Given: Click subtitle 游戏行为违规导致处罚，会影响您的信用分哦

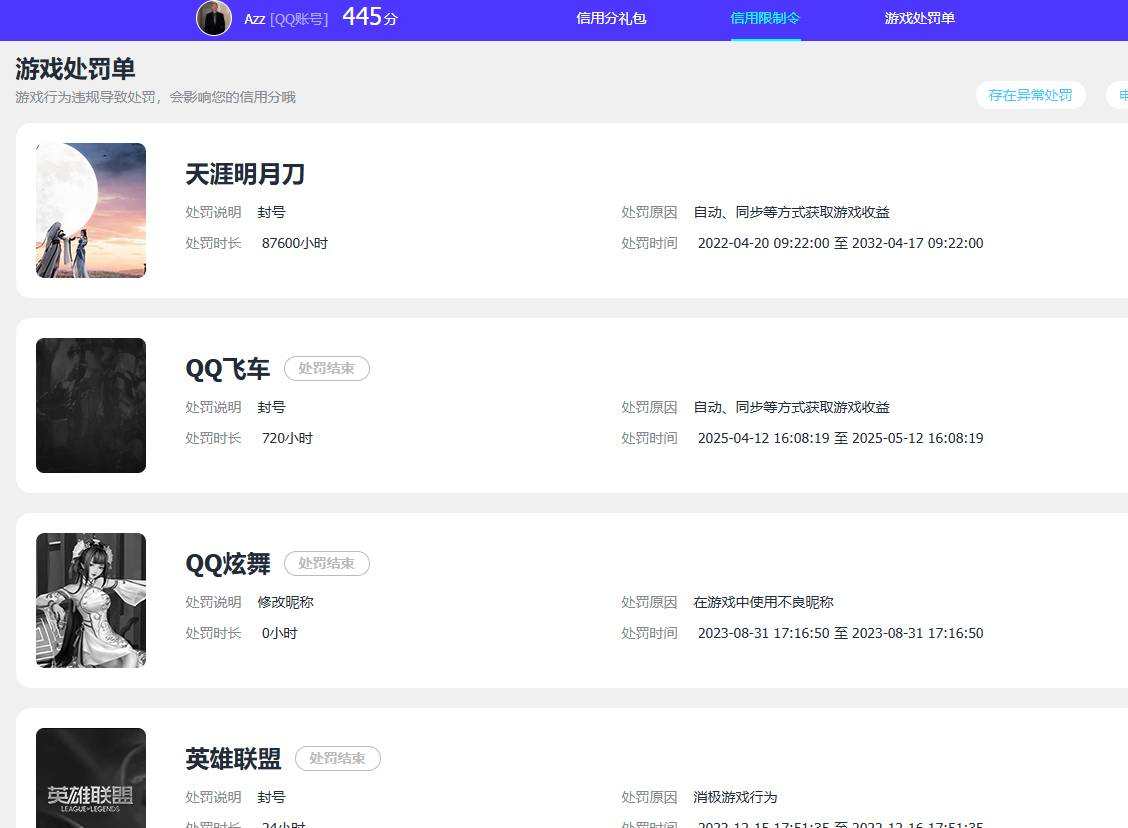Looking at the screenshot, I should tap(155, 97).
